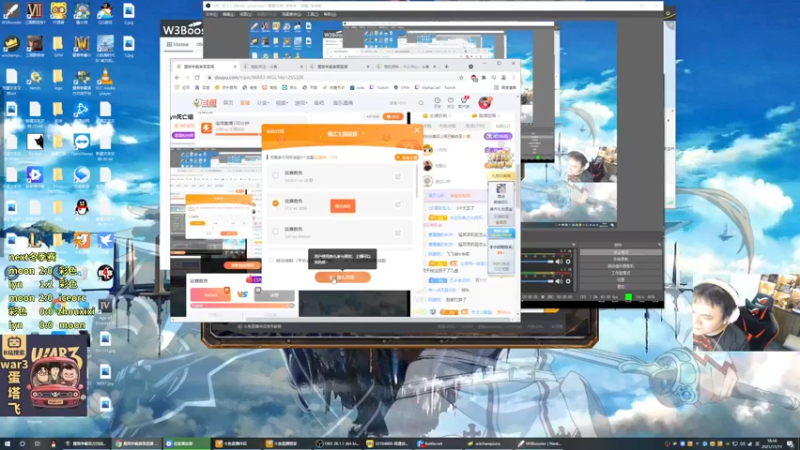
Task: Mute the second OBS audio mixer channel
Action: (x=559, y=281)
